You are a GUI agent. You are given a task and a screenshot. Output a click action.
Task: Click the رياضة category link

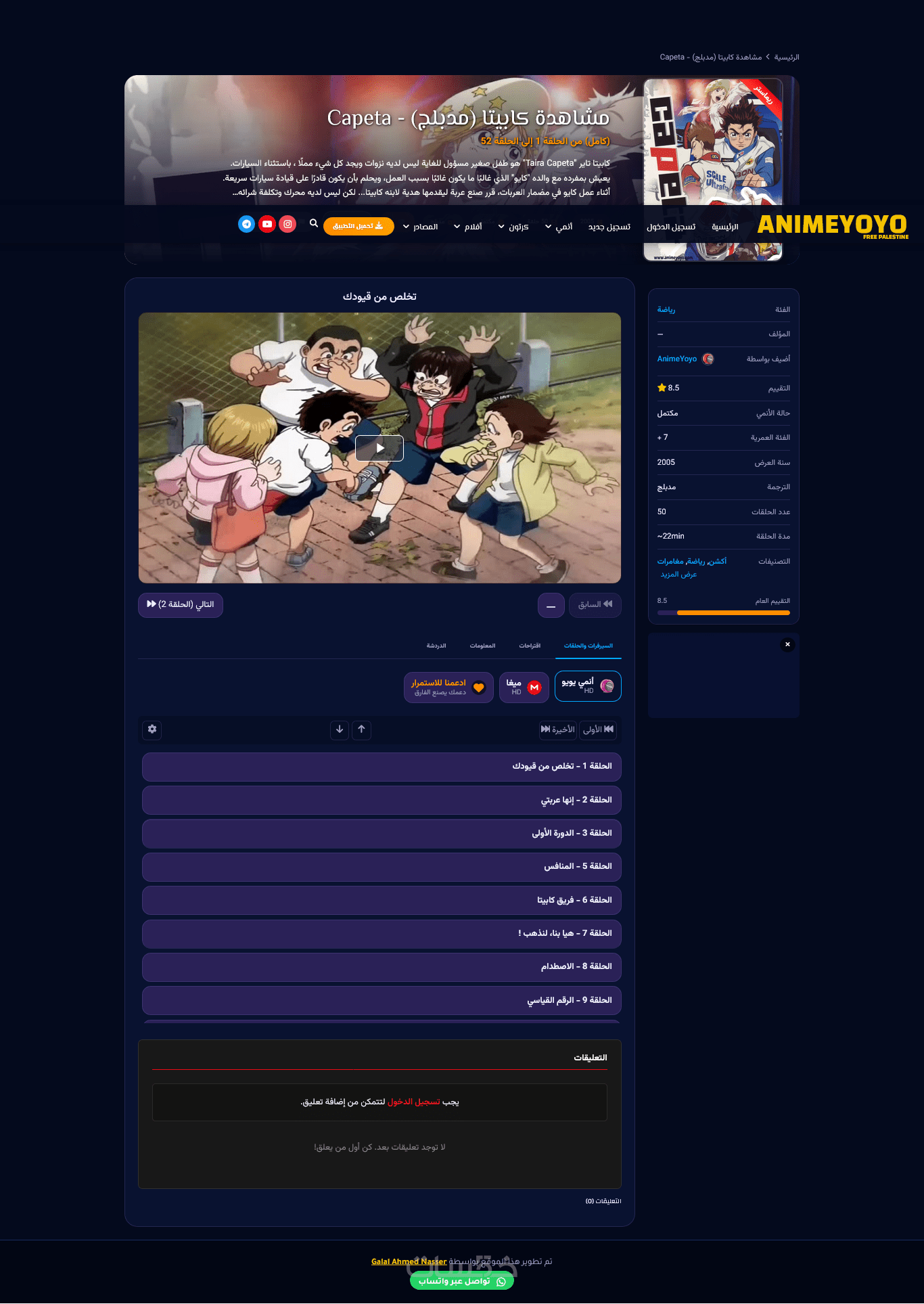click(666, 310)
